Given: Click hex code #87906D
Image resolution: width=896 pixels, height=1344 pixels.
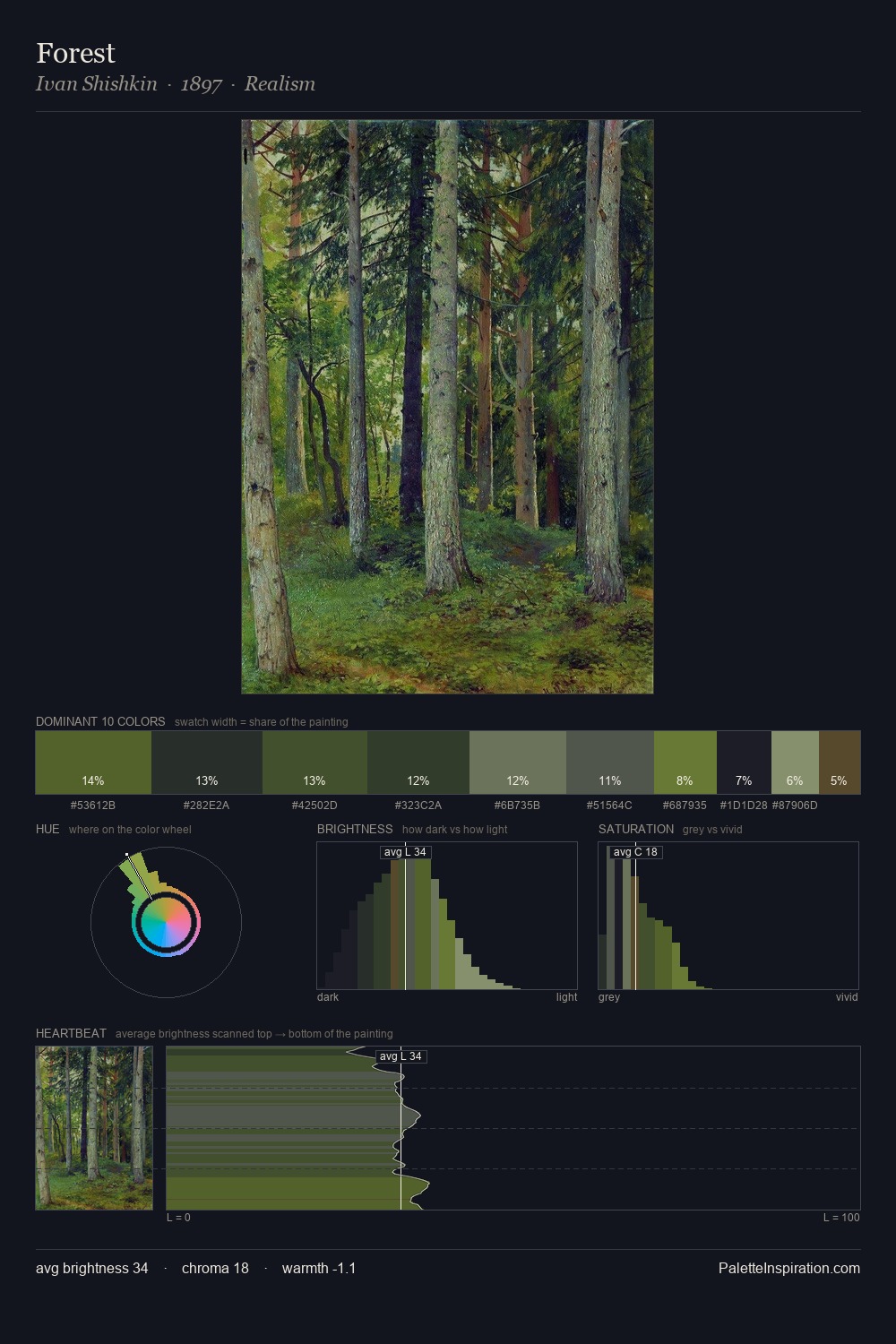Looking at the screenshot, I should click(795, 806).
